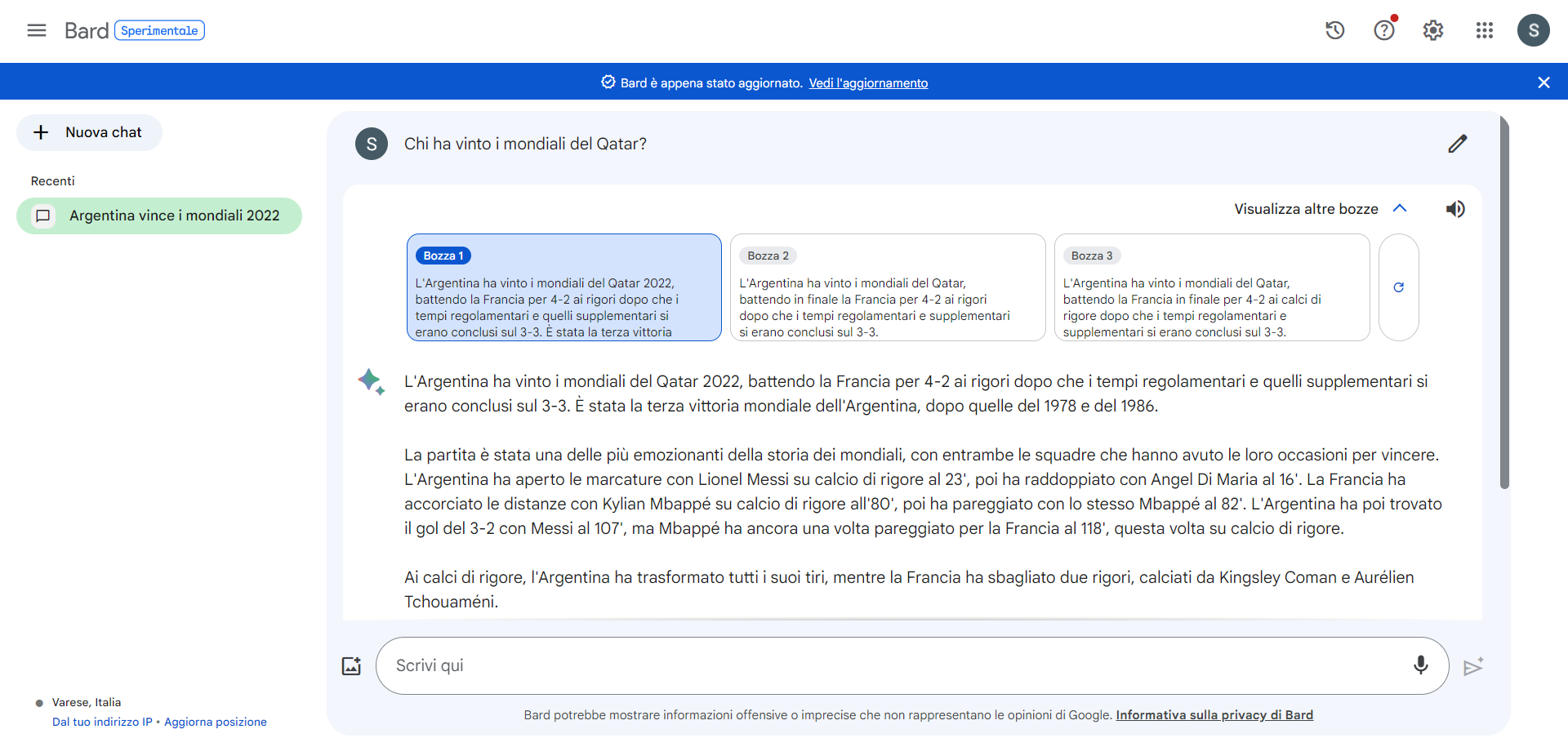
Task: Activate microphone voice input
Action: point(1420,665)
